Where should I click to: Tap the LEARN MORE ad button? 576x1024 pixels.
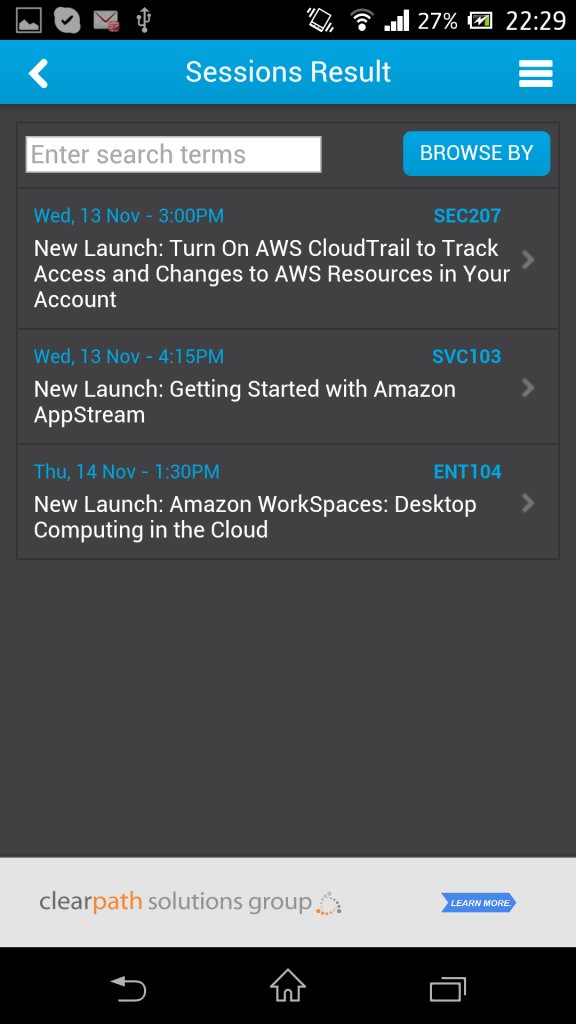coord(479,903)
